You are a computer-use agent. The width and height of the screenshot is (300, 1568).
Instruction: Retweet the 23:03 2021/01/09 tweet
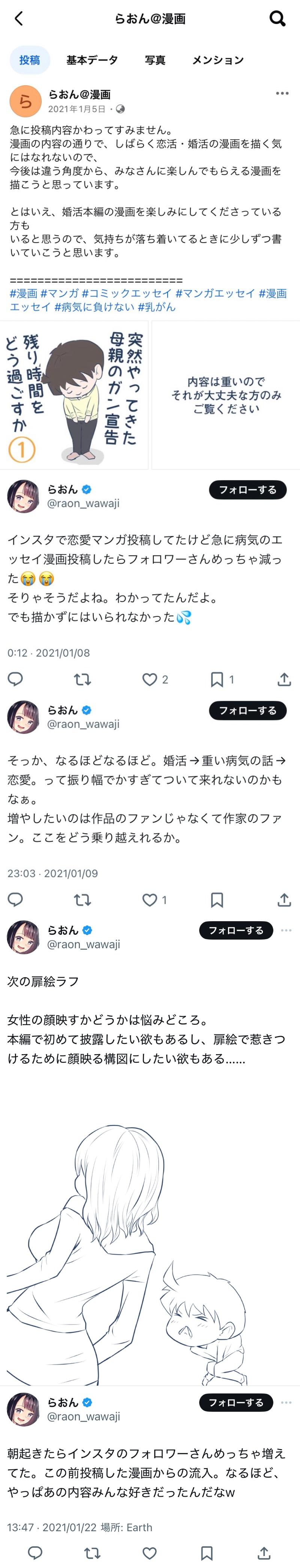point(82,899)
